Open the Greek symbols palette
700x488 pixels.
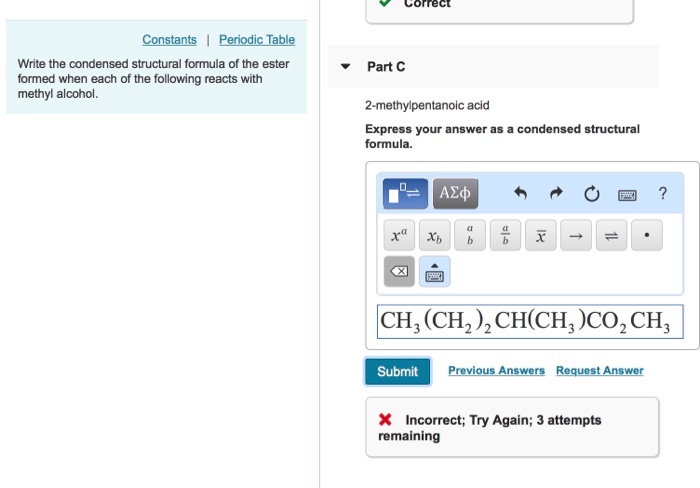(x=455, y=193)
